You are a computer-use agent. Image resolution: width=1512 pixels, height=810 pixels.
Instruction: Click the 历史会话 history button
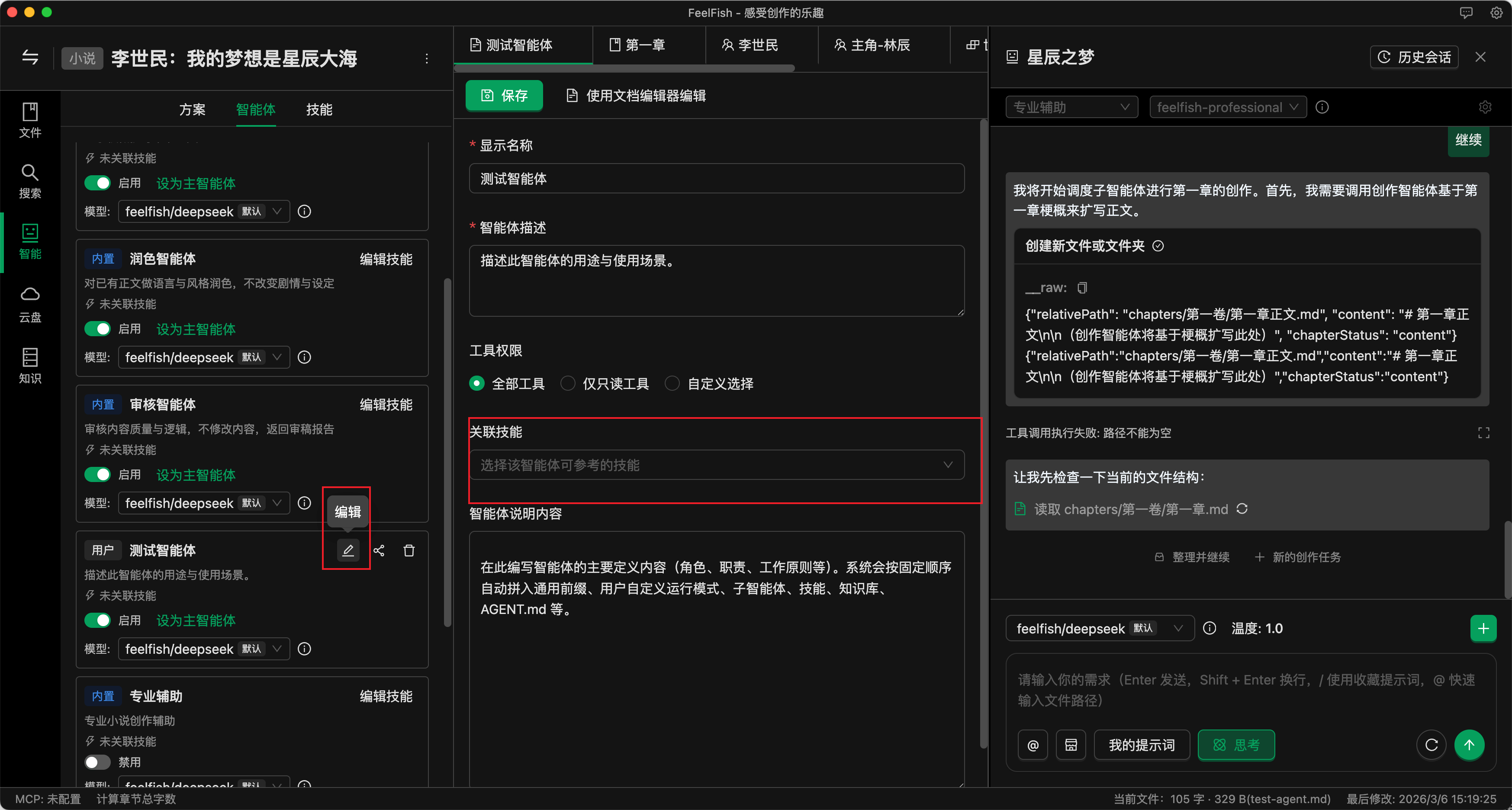[1413, 57]
